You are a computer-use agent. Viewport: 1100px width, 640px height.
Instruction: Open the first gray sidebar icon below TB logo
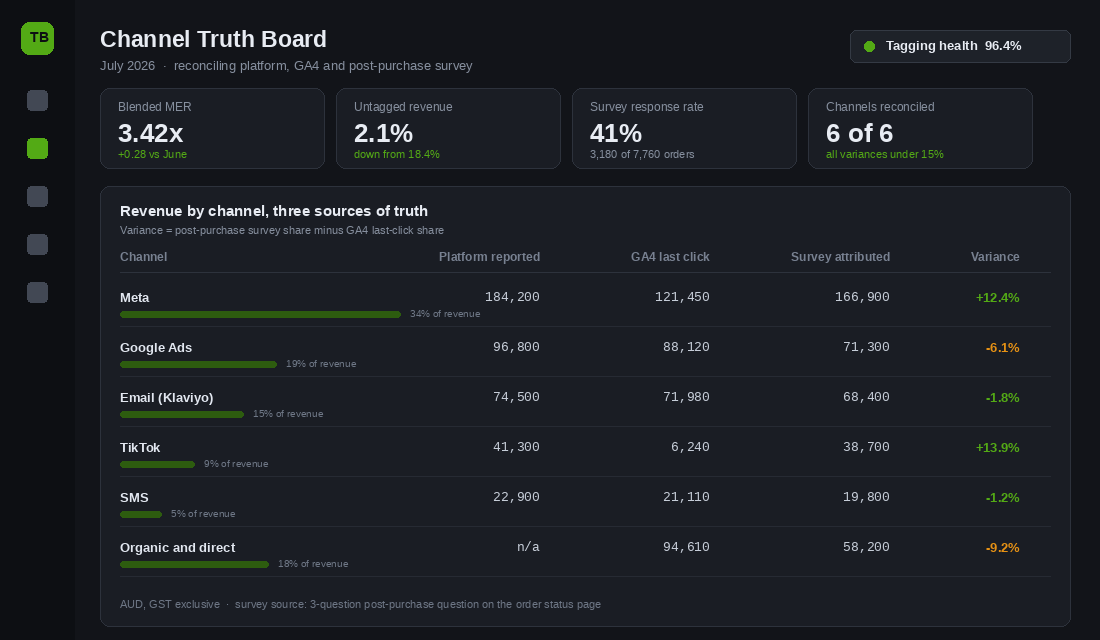(x=37, y=100)
